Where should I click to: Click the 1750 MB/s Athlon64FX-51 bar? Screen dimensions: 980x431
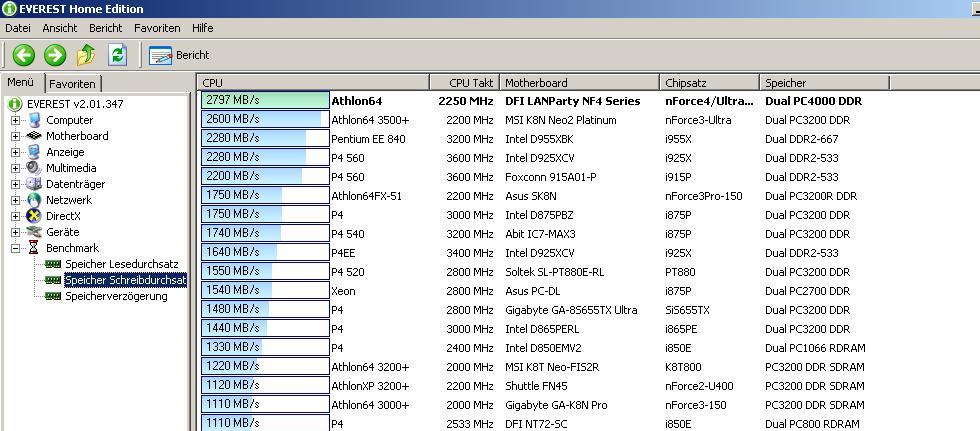point(265,195)
